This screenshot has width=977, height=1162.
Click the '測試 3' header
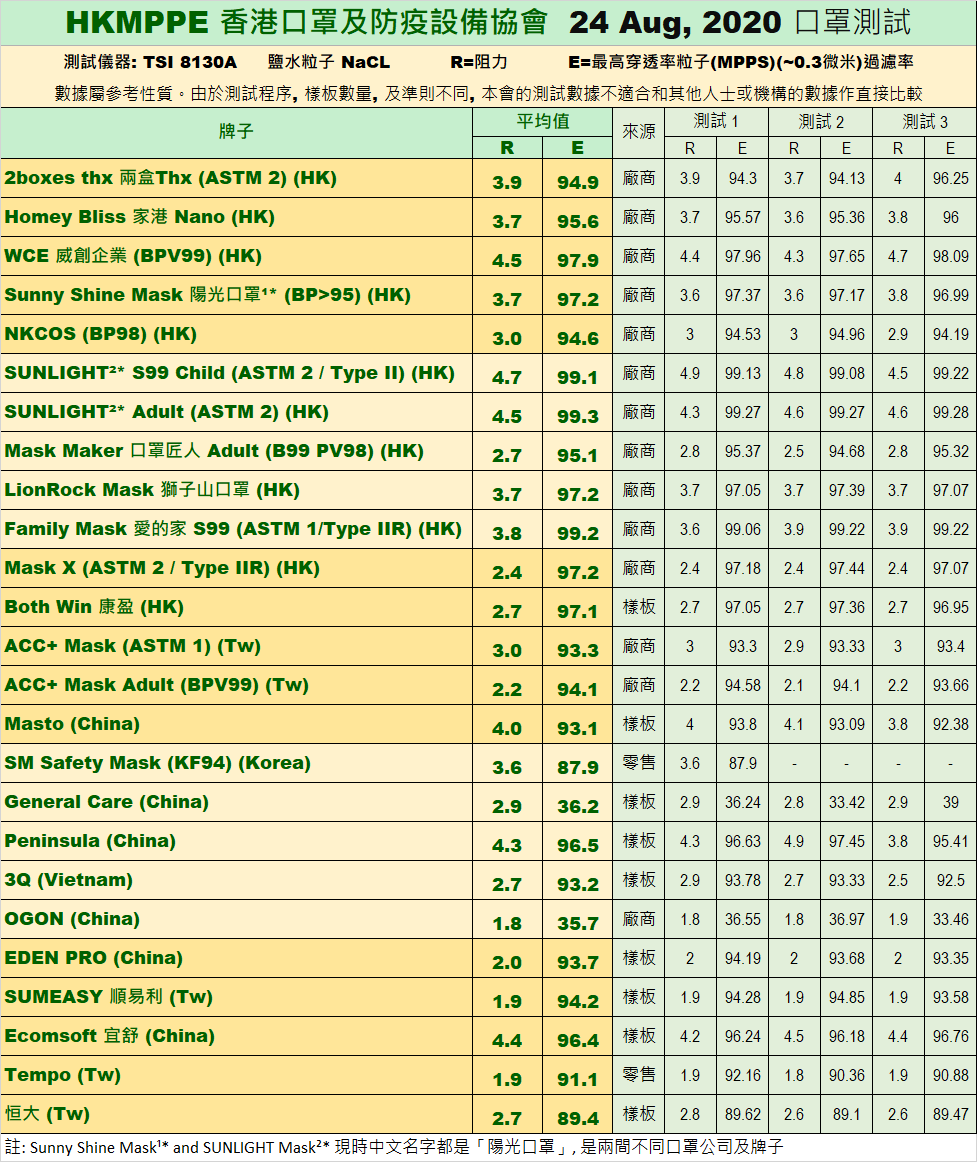(x=924, y=122)
